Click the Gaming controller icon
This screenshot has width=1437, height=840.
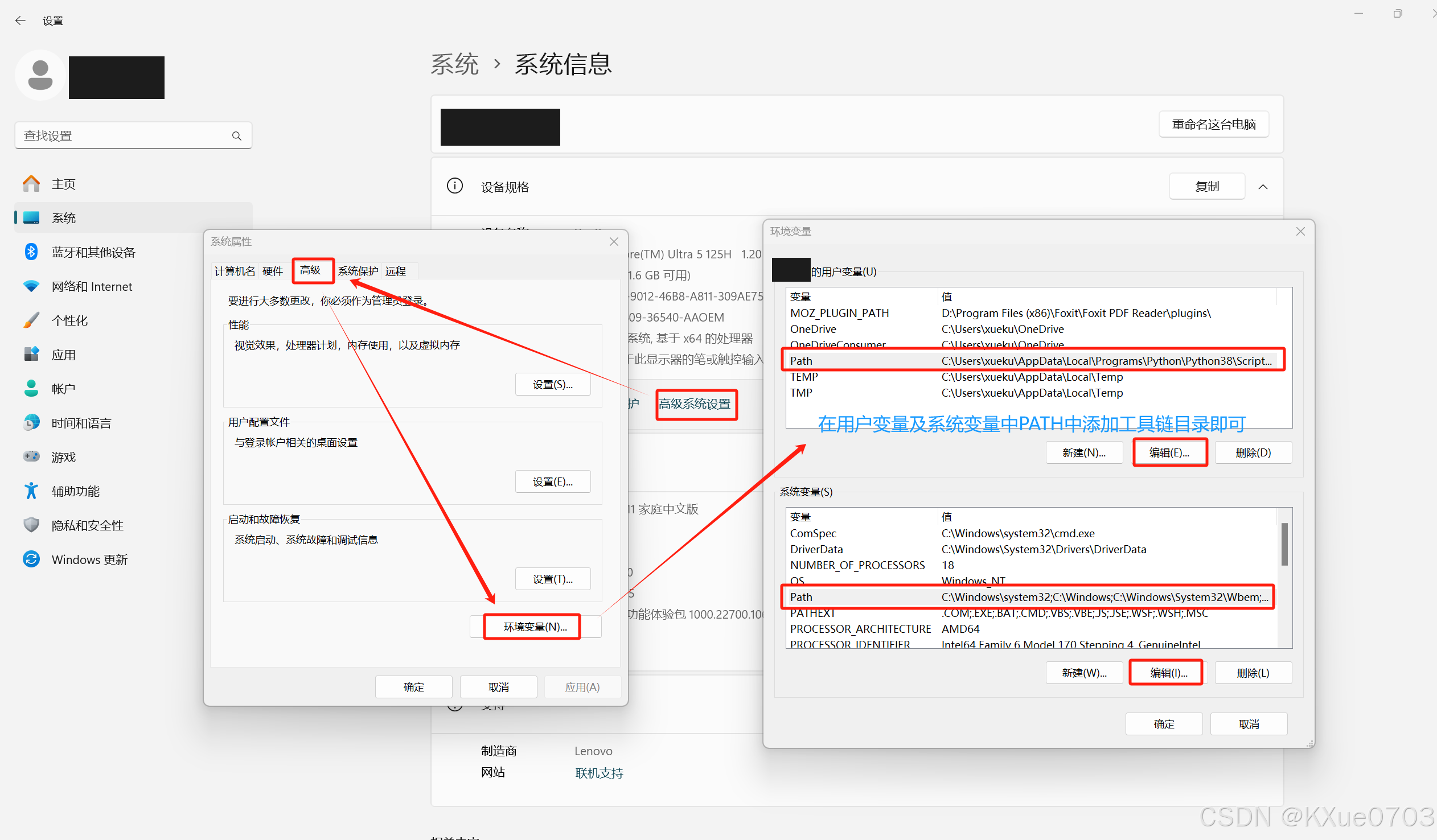[31, 456]
